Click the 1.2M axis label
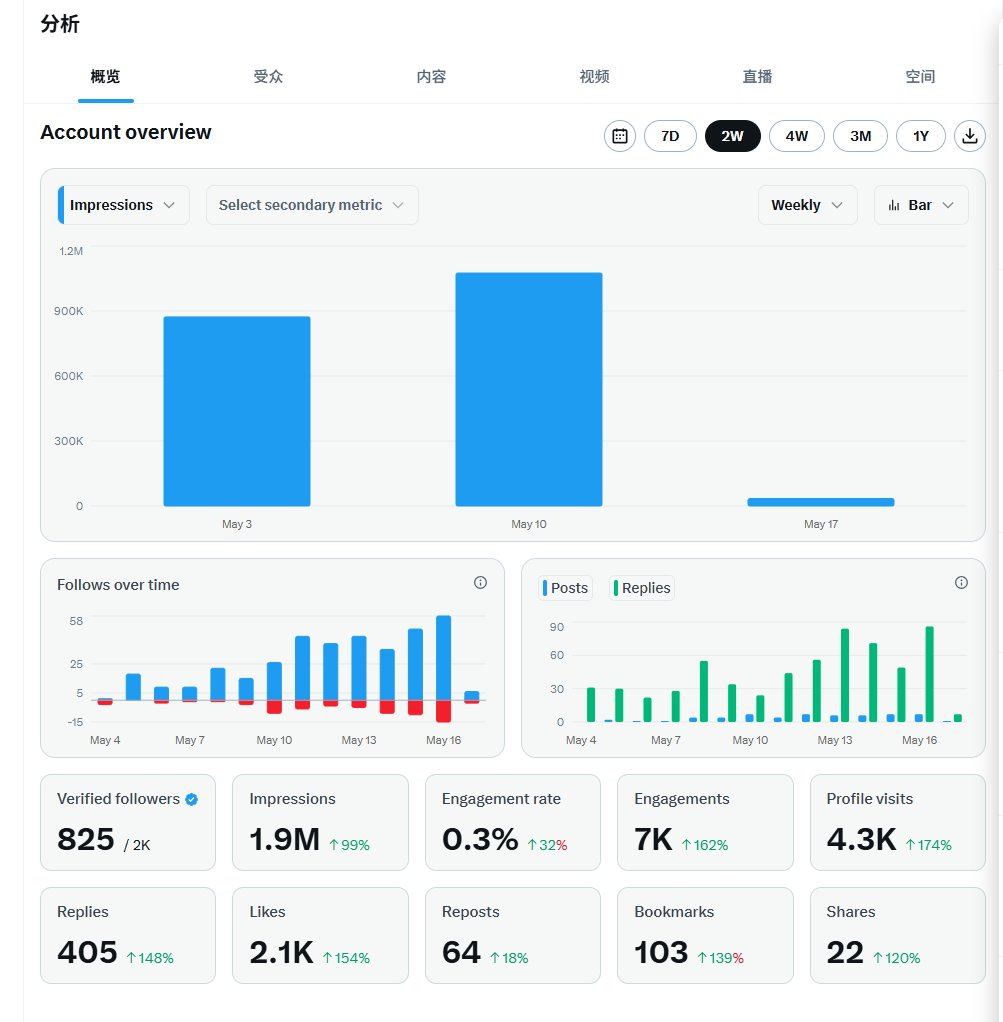Image resolution: width=1003 pixels, height=1022 pixels. click(71, 251)
